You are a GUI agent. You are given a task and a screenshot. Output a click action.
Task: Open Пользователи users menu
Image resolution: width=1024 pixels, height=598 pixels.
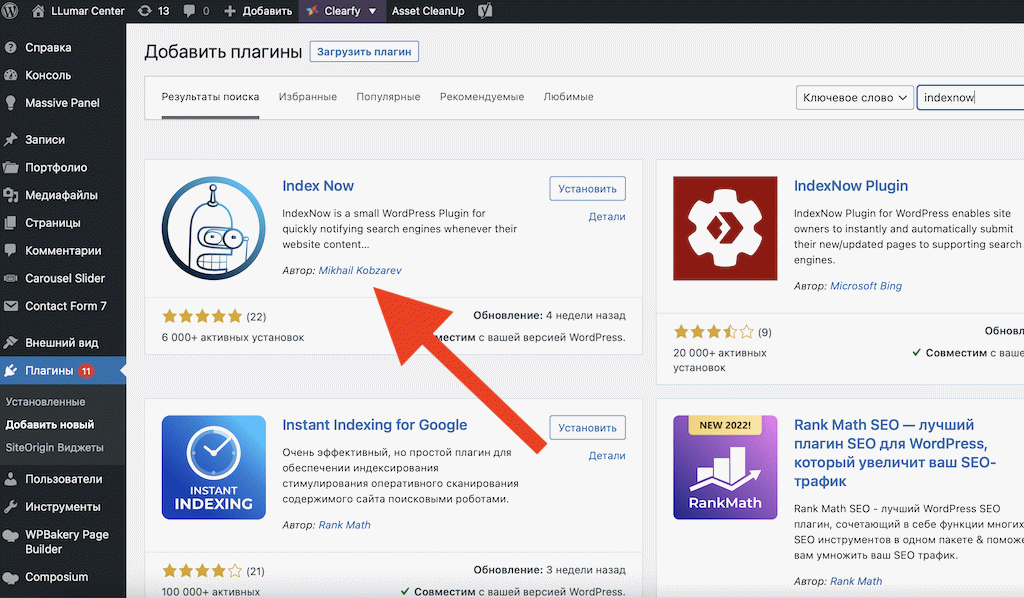[63, 479]
